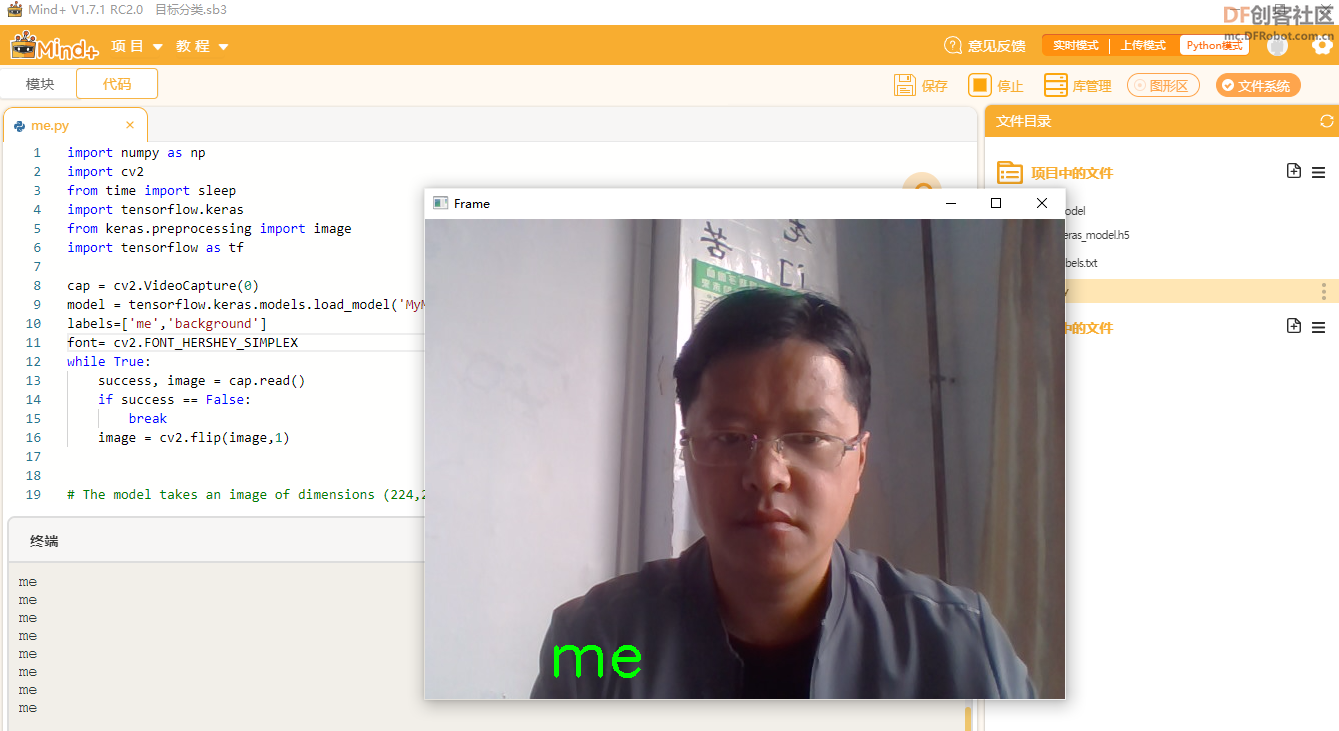Click 'cap = cv2.VideoCapture(0)' line
This screenshot has width=1339, height=731.
click(163, 285)
